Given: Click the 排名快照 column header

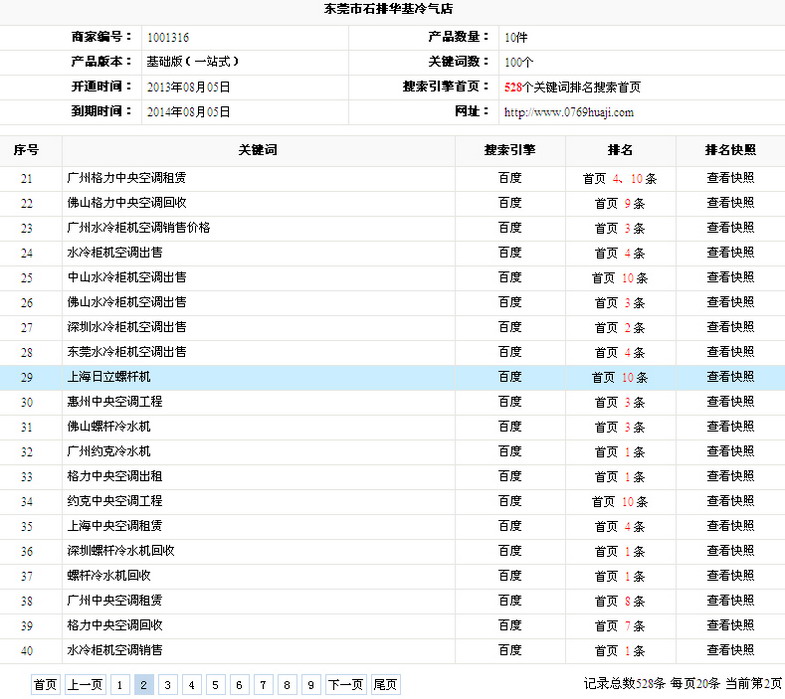Looking at the screenshot, I should pos(730,150).
